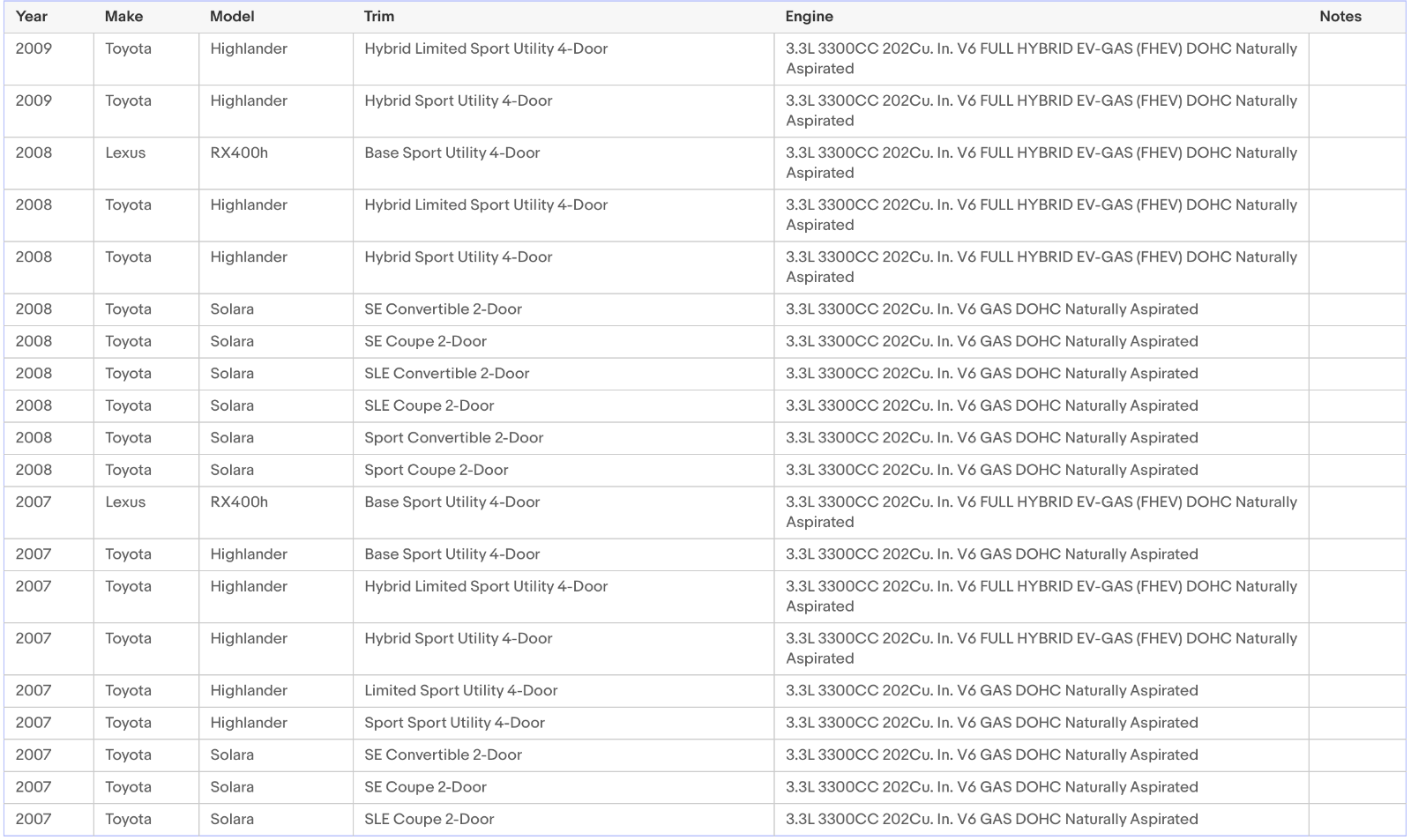This screenshot has height=840, width=1411.
Task: Select trim 'Hybrid Sport Utility 4-Door' in 2009 row
Action: click(x=459, y=100)
